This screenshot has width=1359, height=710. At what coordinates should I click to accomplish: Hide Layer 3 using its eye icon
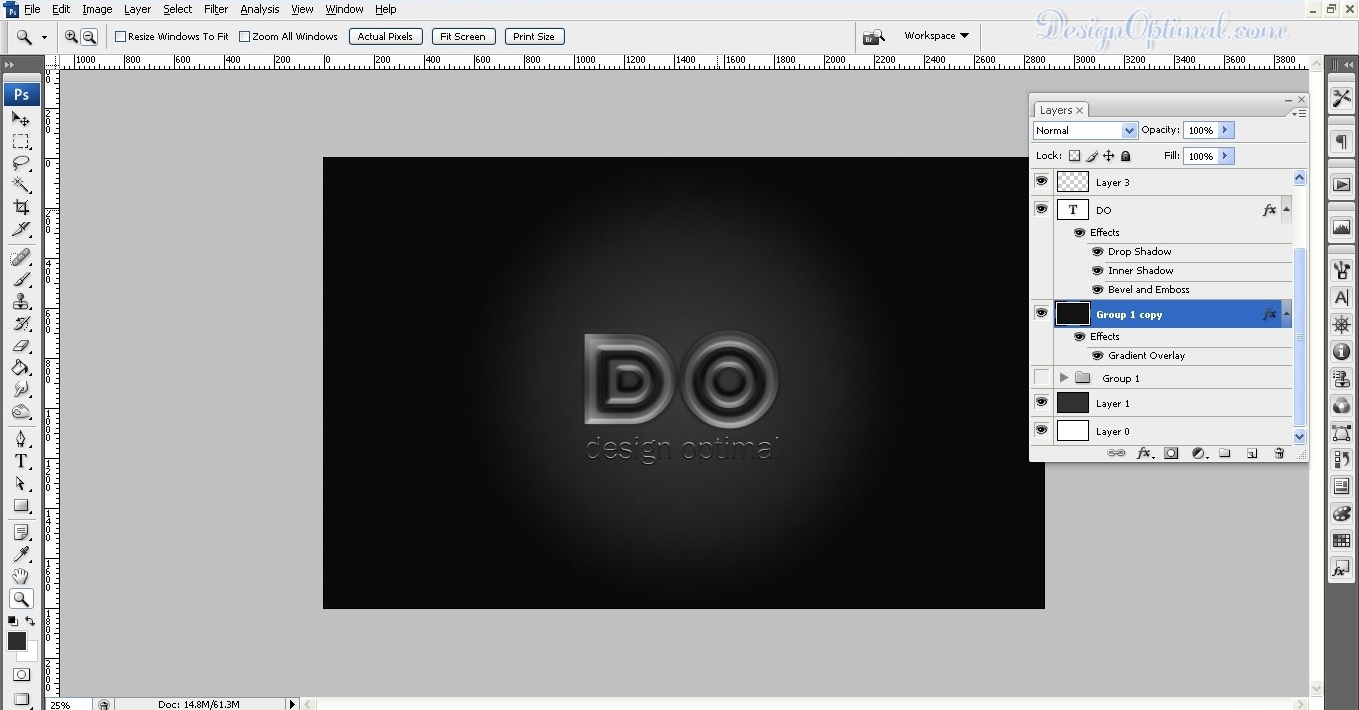point(1041,181)
